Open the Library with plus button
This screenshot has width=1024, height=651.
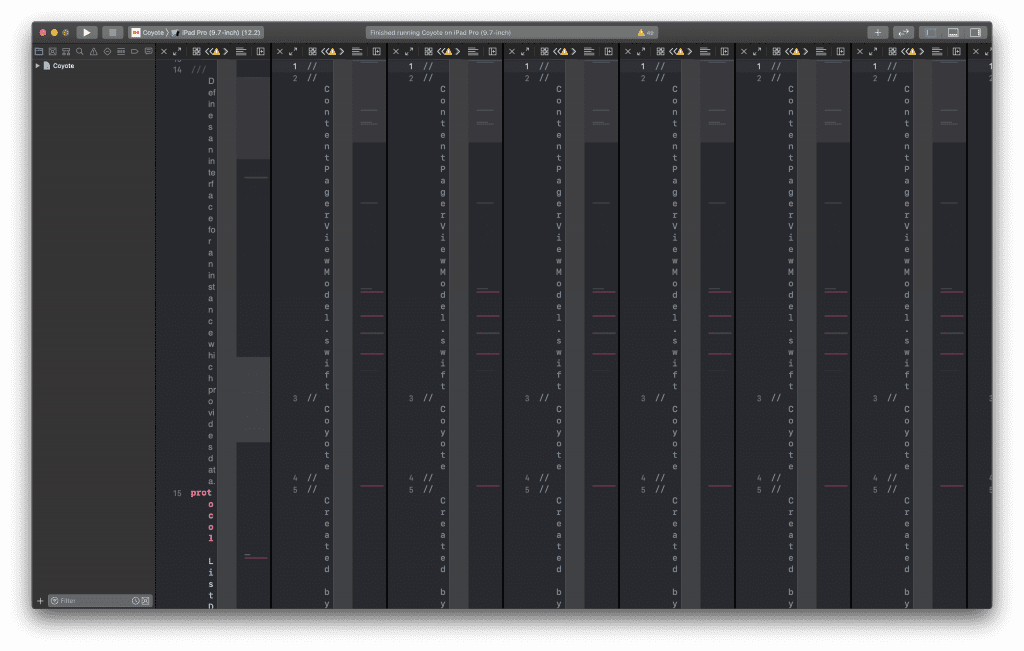click(x=878, y=32)
